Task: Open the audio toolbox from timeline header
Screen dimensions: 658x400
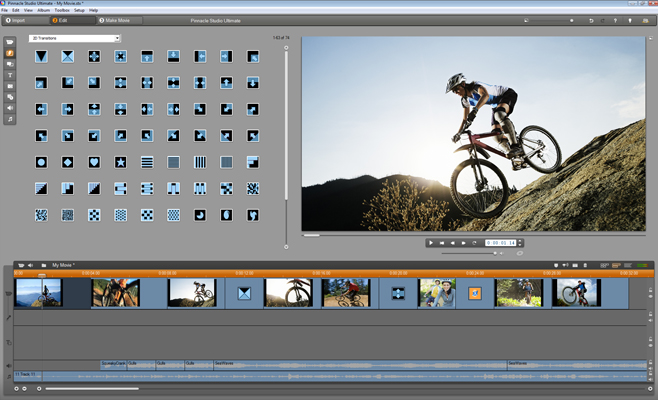Action: [31, 265]
